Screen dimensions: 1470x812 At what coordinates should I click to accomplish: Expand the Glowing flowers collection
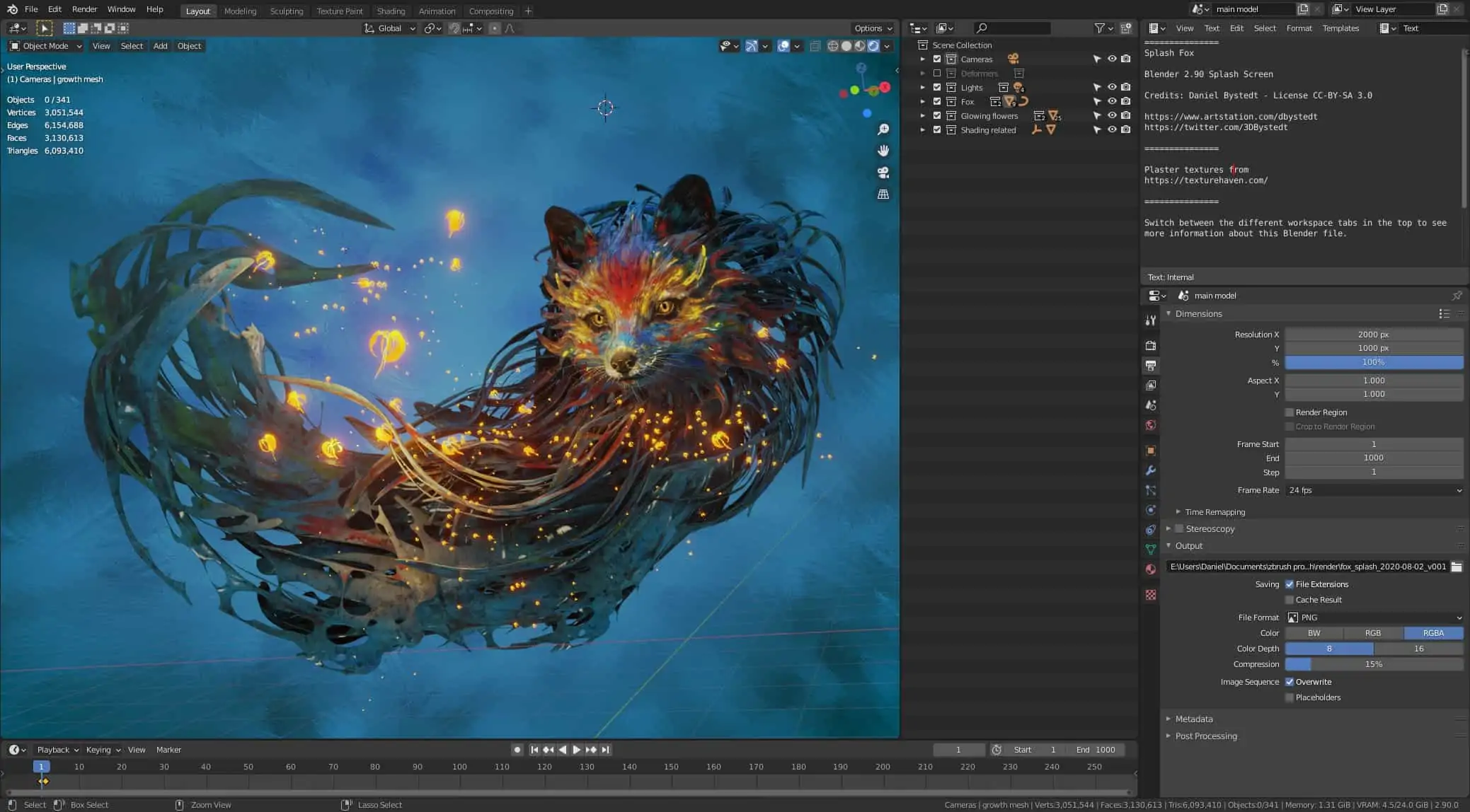tap(923, 115)
